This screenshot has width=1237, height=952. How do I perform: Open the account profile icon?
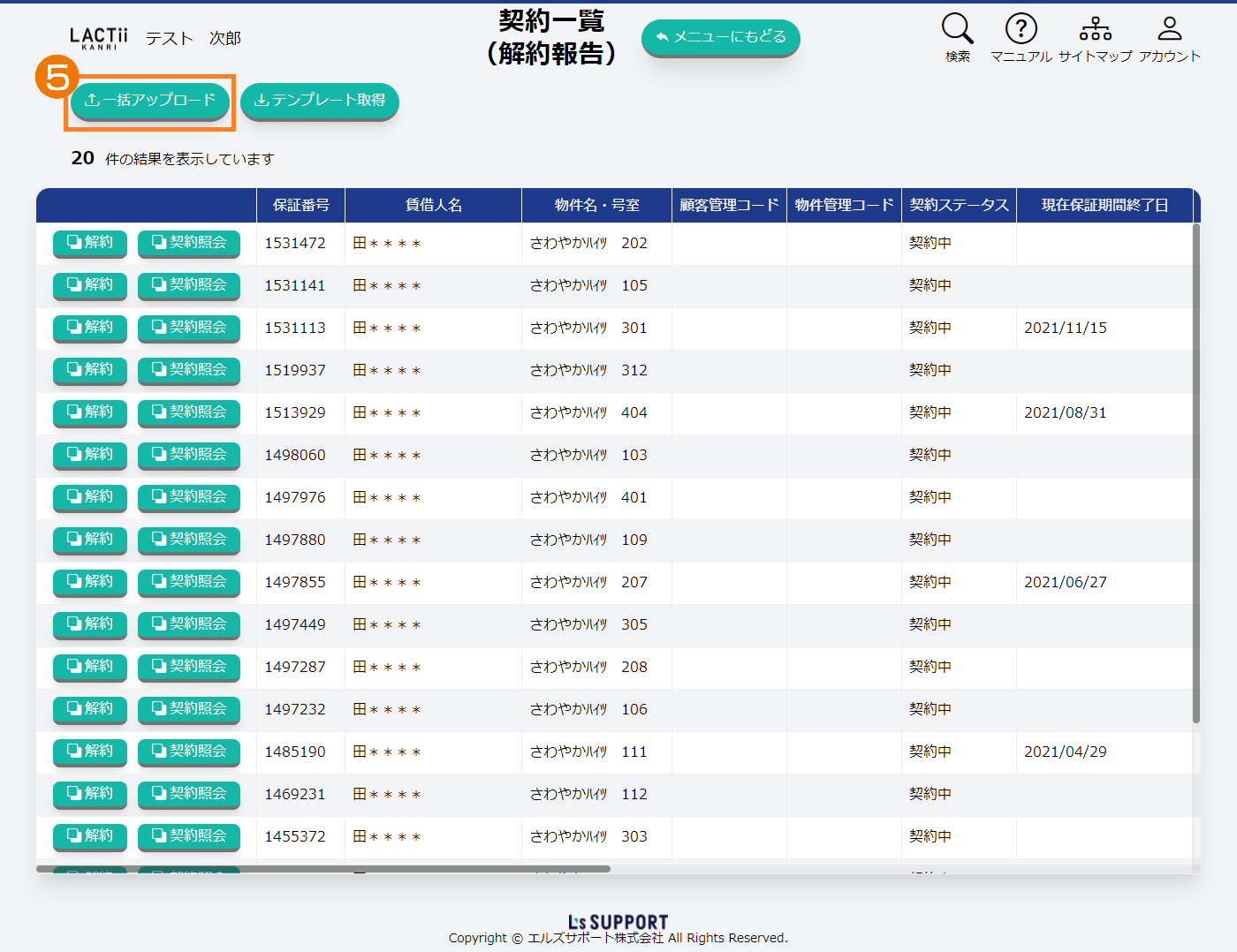coord(1169,29)
